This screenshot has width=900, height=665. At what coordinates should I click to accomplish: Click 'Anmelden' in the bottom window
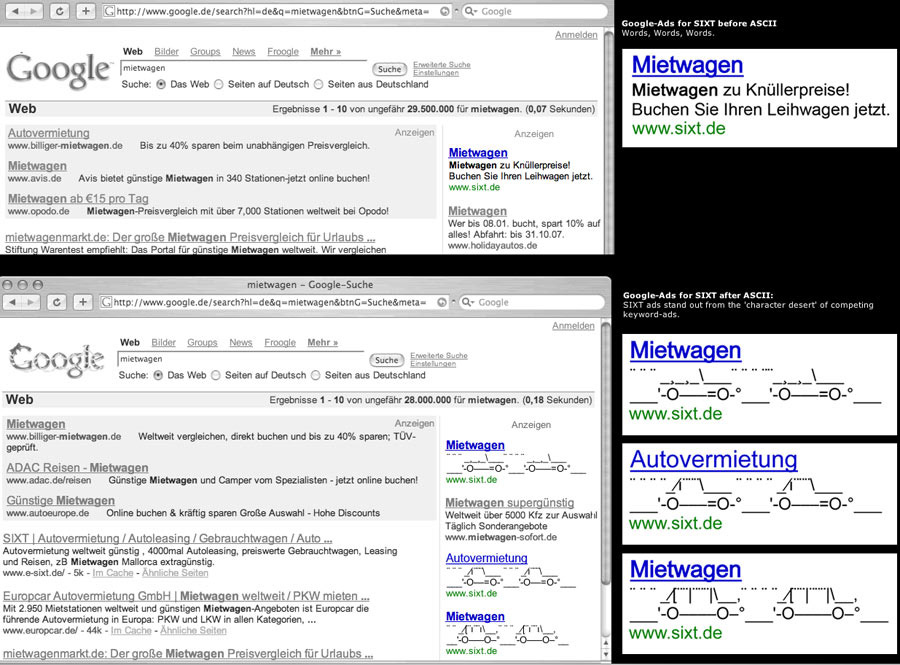tap(573, 326)
